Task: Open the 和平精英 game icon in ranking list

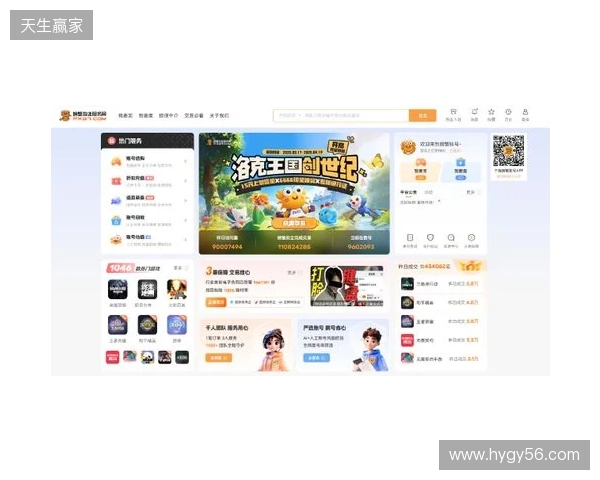Action: 407,302
